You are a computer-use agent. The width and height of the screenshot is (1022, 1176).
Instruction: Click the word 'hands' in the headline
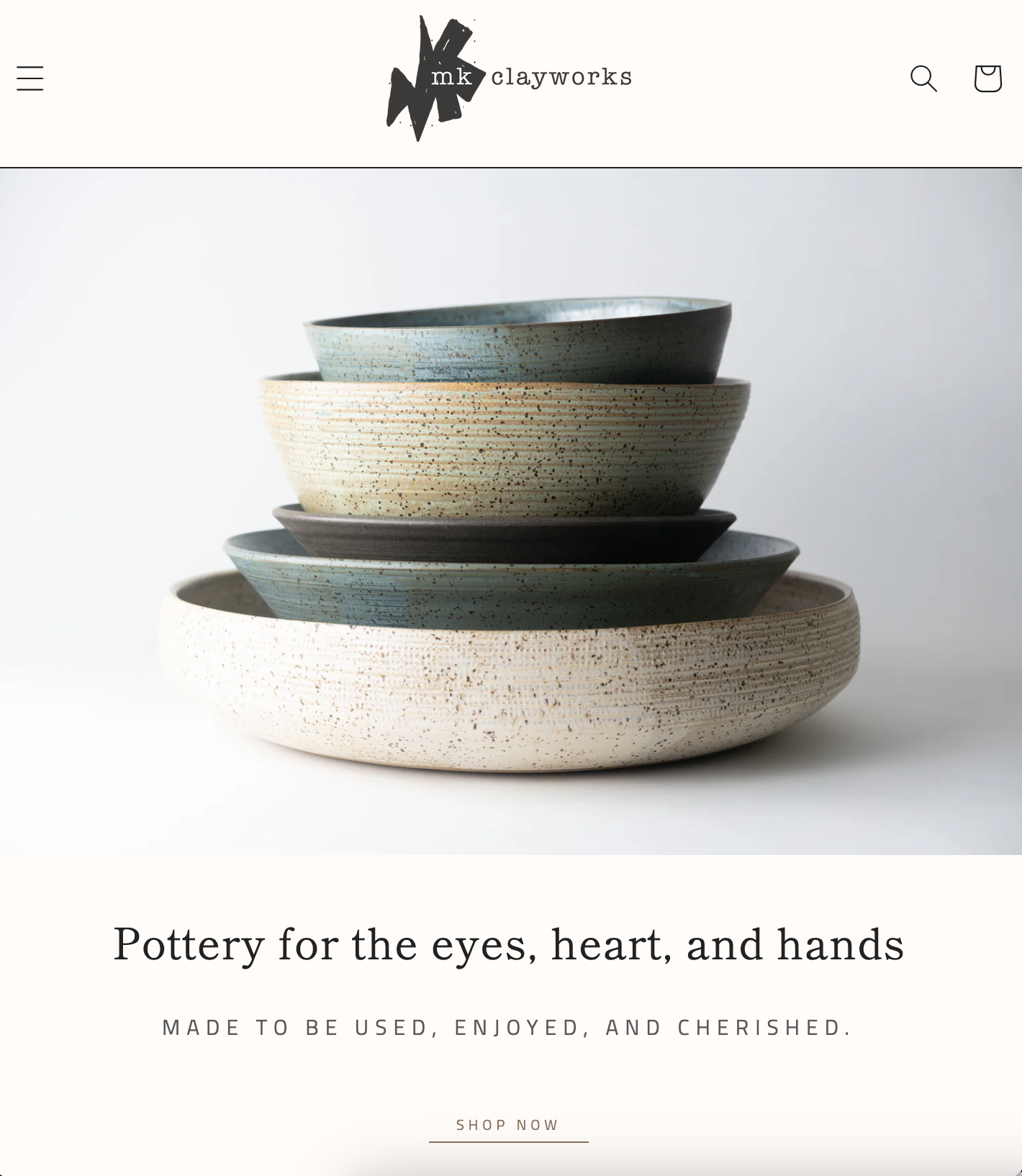[841, 944]
